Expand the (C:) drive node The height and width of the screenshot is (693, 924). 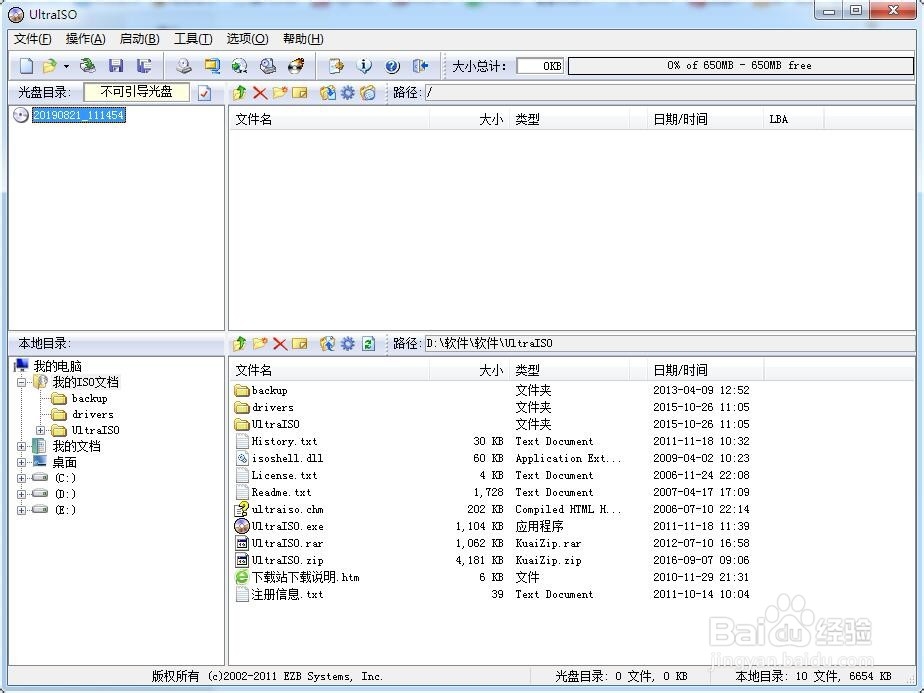[x=22, y=478]
